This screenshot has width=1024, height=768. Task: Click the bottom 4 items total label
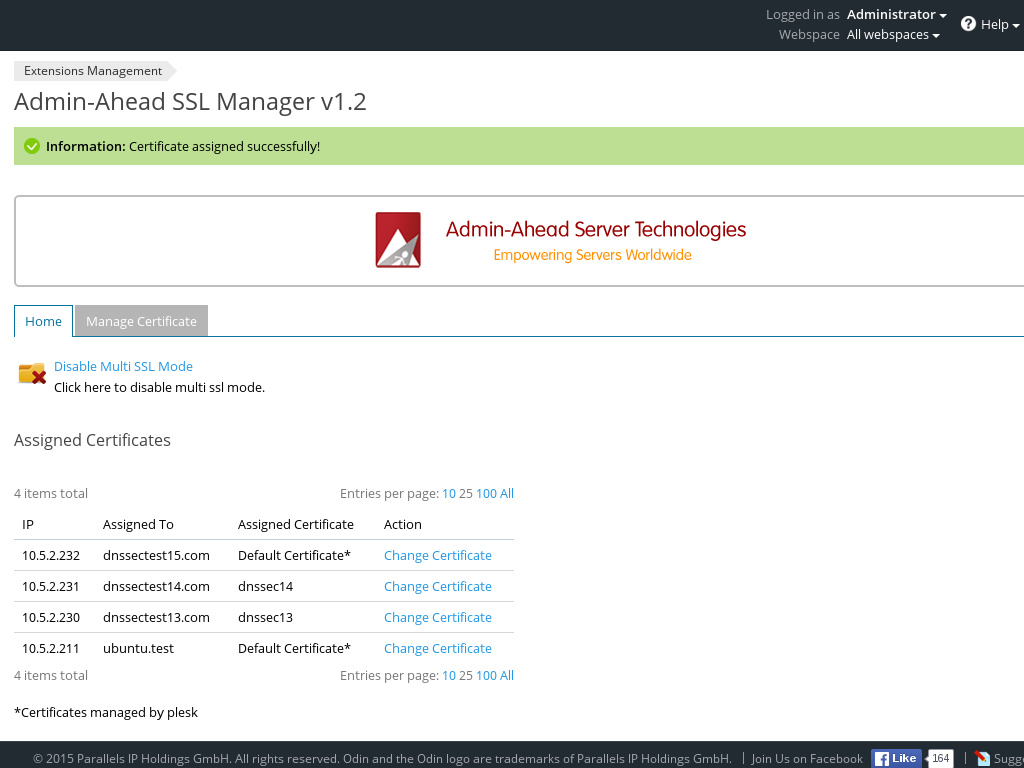[x=51, y=676]
